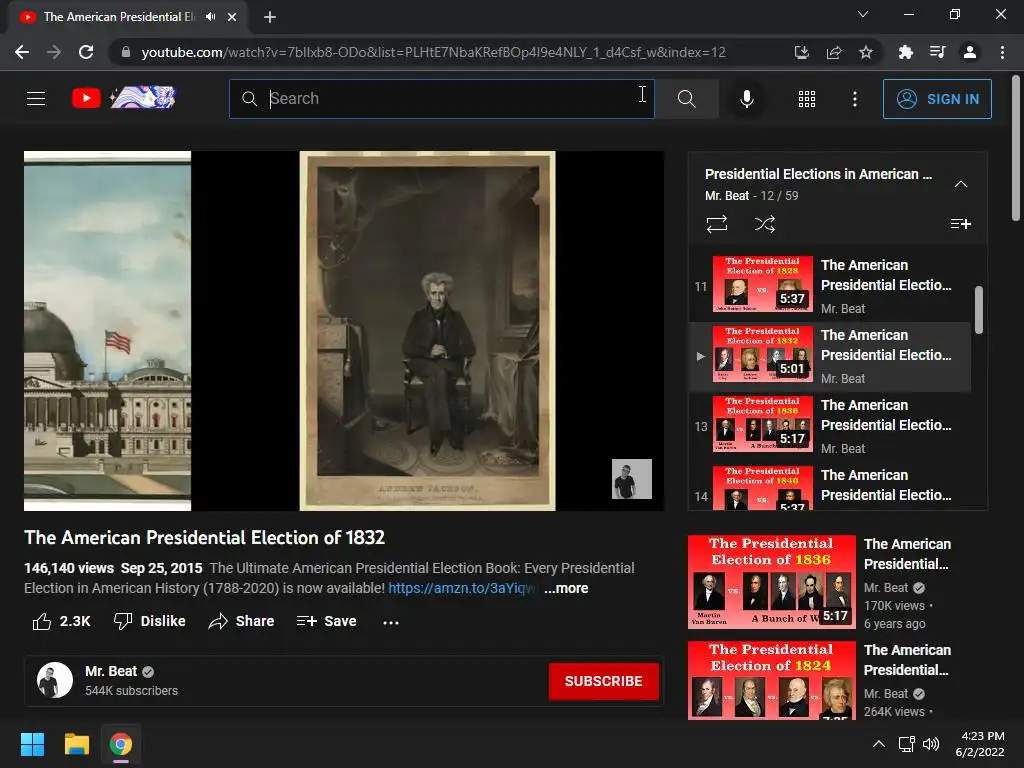Viewport: 1024px width, 768px height.
Task: Open recommended Election of 1836 thumbnail
Action: (771, 582)
